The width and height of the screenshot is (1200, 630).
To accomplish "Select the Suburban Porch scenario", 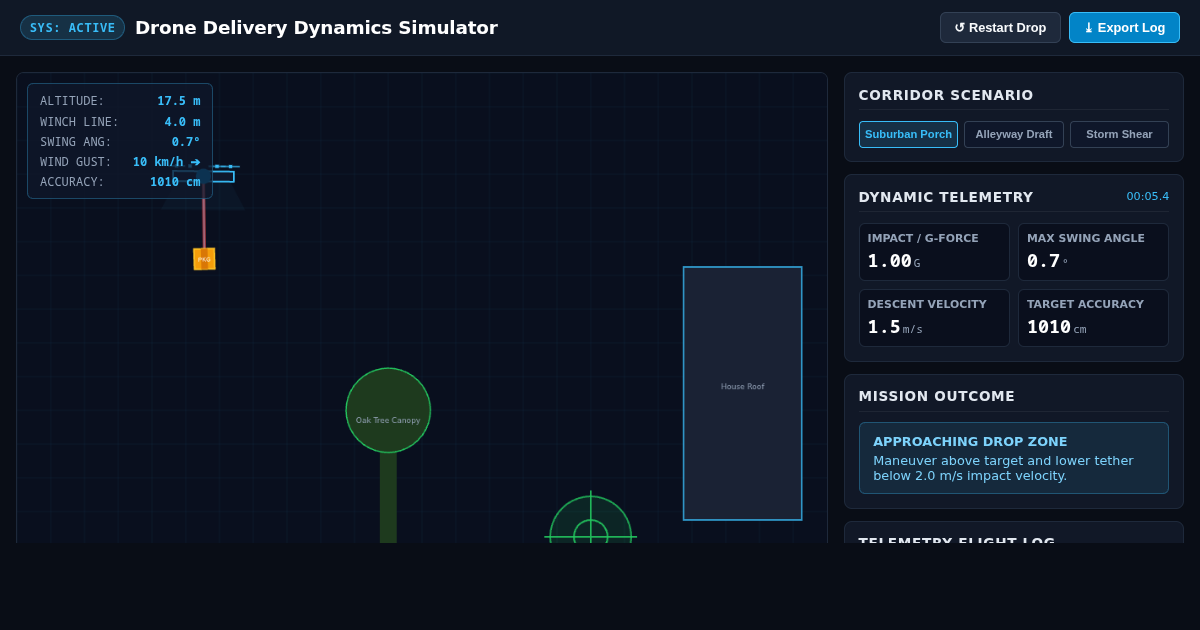I will tap(908, 134).
